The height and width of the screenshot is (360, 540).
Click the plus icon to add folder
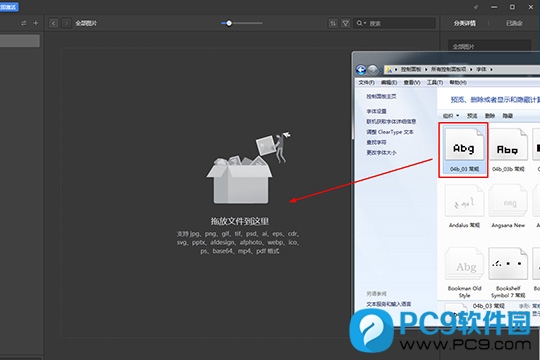[35, 23]
